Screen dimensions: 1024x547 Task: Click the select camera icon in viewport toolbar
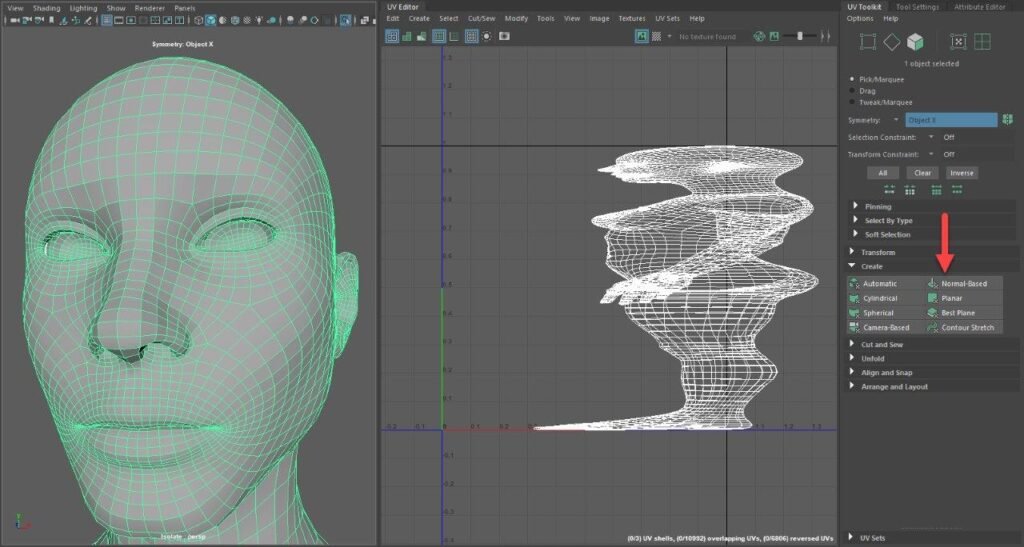[15, 20]
